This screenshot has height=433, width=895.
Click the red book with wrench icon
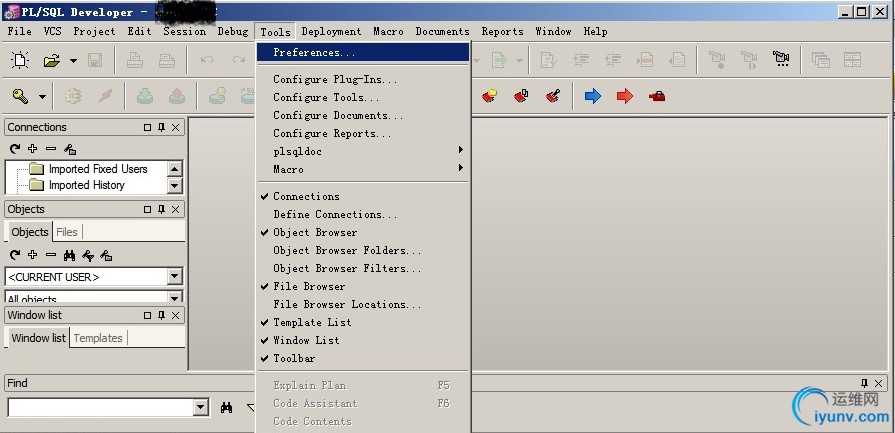(x=553, y=96)
